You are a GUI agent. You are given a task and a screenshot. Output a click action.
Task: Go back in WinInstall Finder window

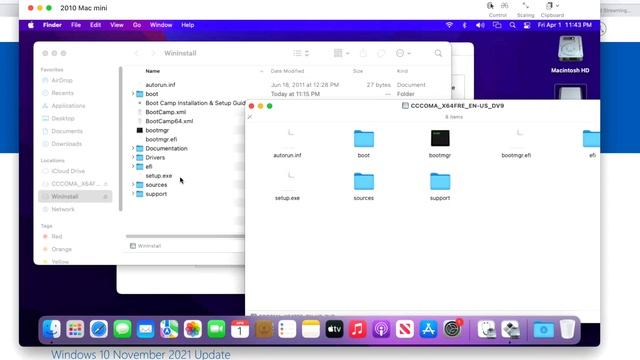[137, 53]
